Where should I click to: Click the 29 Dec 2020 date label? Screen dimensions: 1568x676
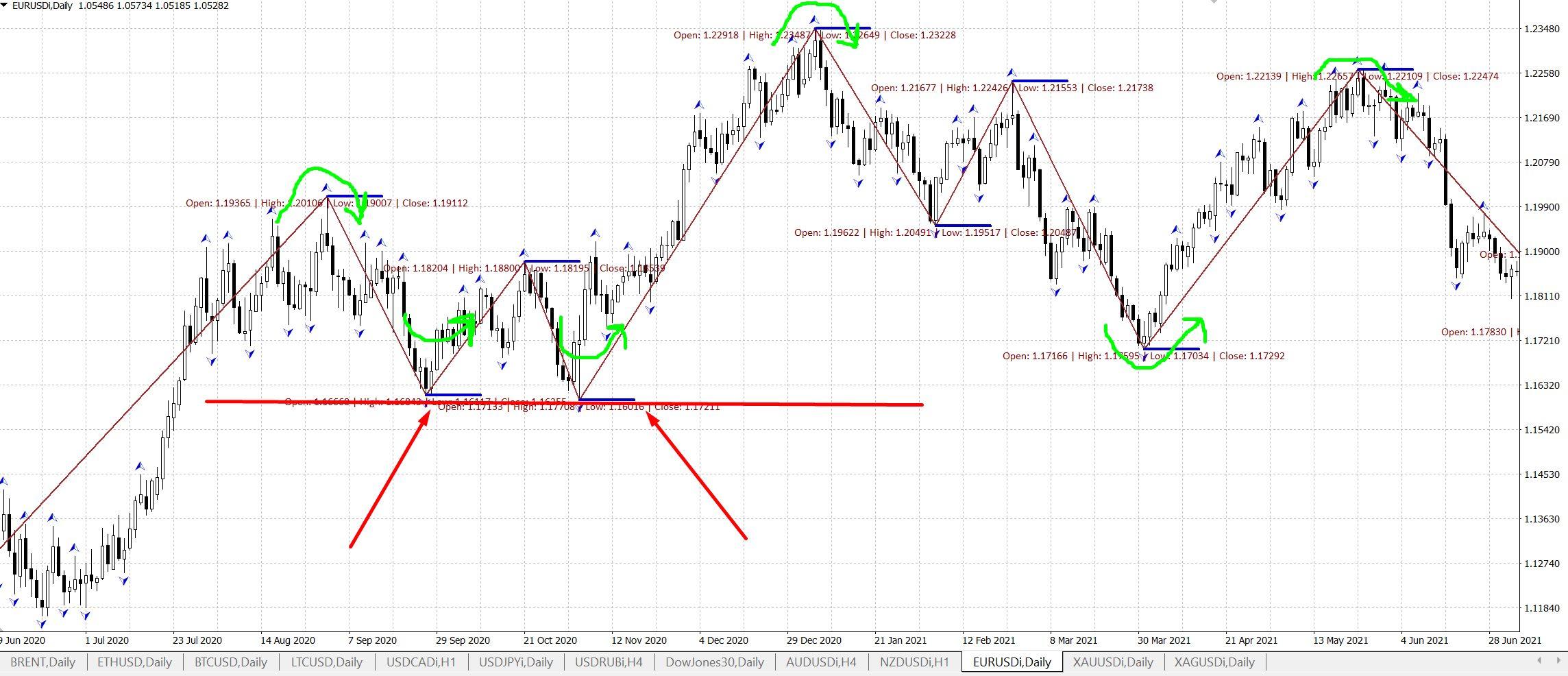[x=814, y=640]
